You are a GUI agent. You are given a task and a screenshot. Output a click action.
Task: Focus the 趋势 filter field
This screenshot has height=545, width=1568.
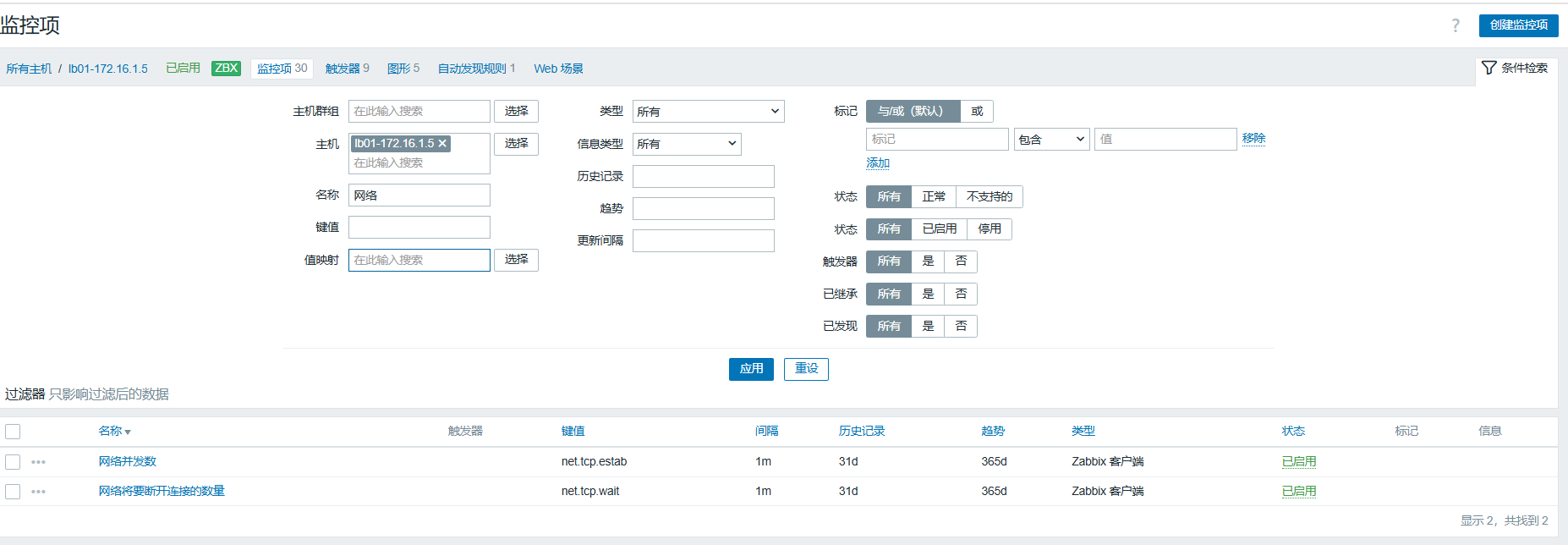point(704,209)
